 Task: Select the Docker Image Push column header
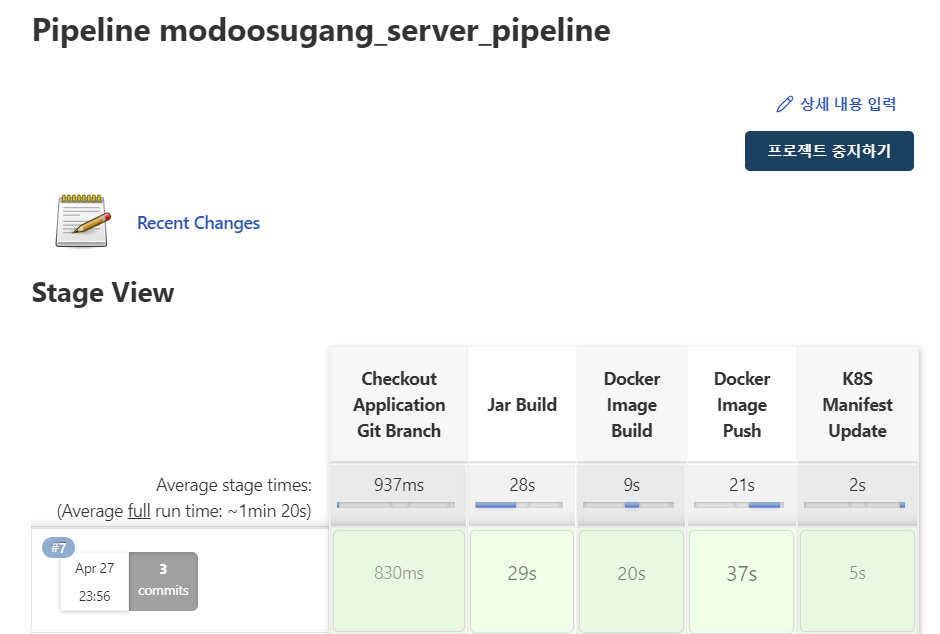pyautogui.click(x=742, y=404)
